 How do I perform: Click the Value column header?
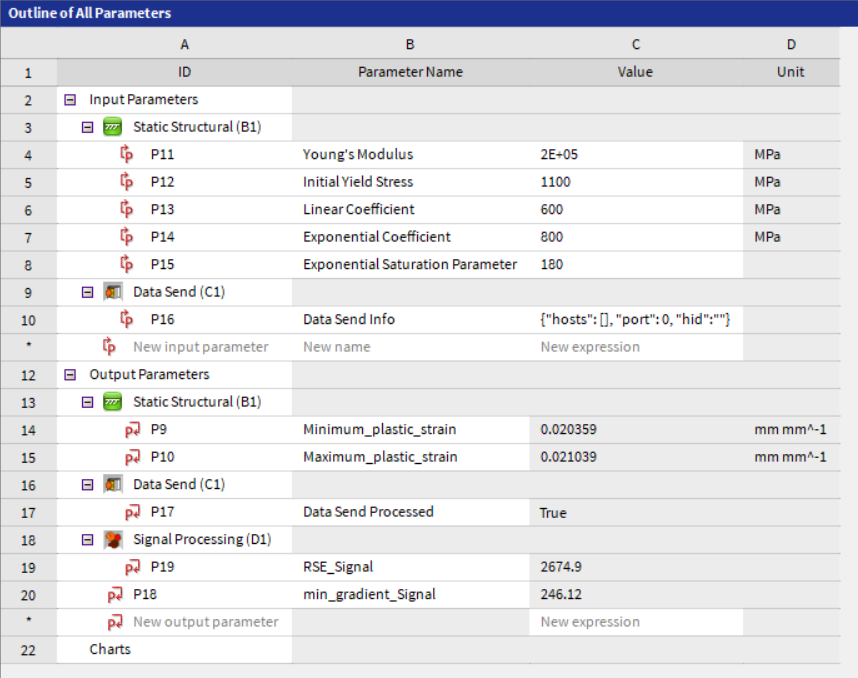point(635,72)
